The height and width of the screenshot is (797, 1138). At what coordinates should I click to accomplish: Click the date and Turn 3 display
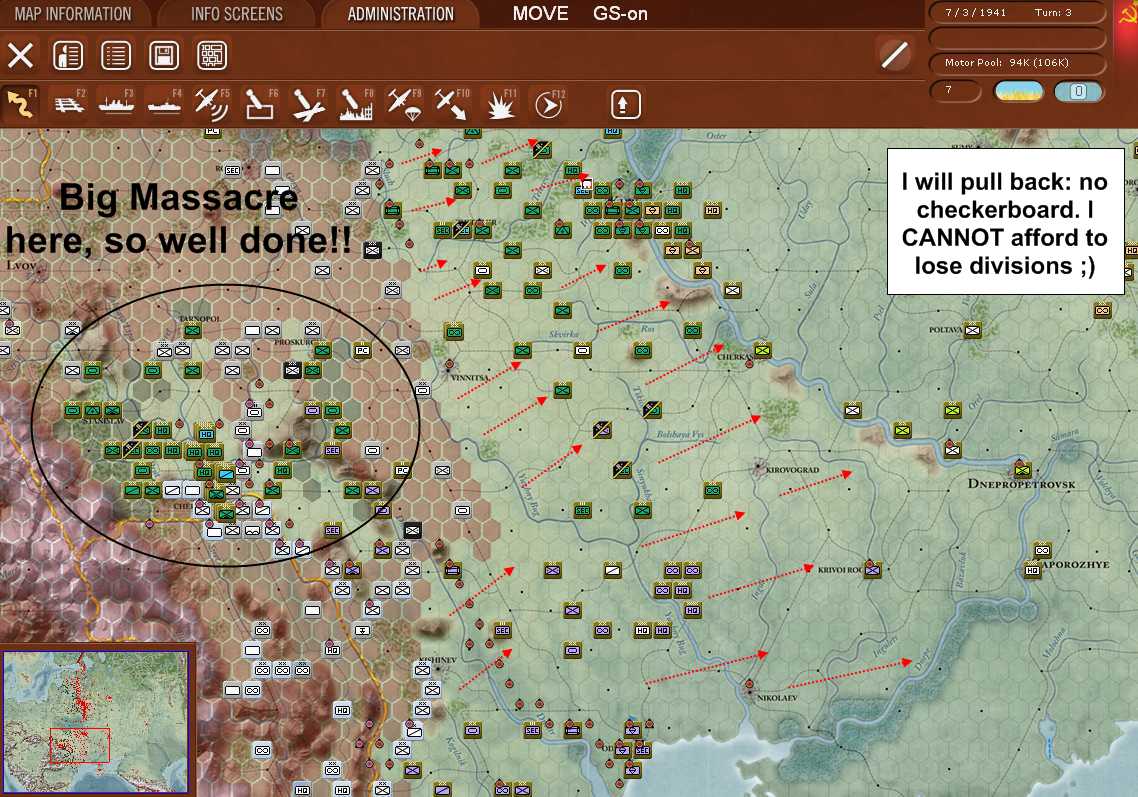click(1017, 12)
